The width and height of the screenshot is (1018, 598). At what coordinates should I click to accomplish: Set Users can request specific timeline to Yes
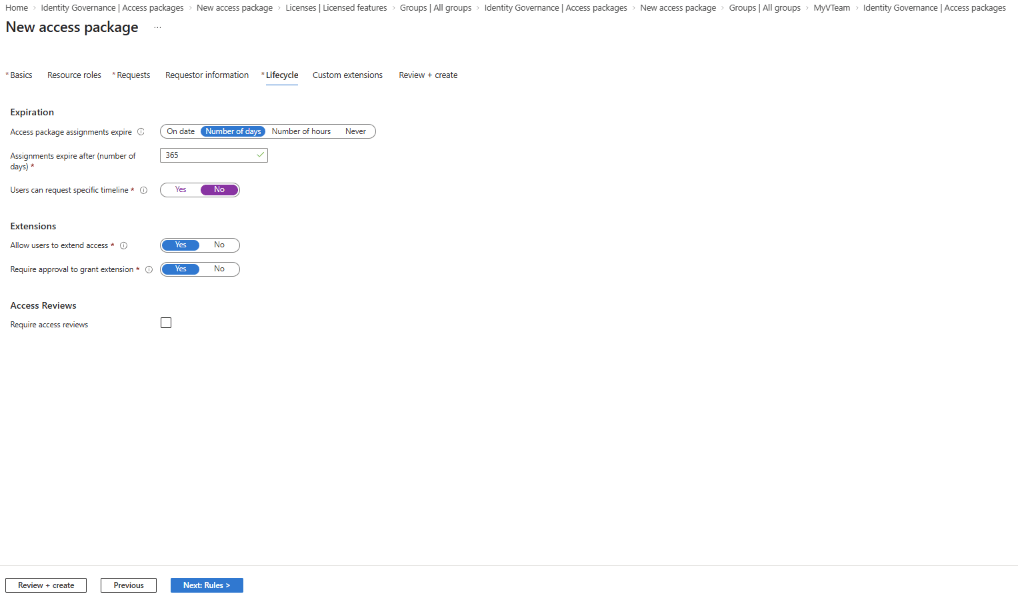(x=180, y=190)
